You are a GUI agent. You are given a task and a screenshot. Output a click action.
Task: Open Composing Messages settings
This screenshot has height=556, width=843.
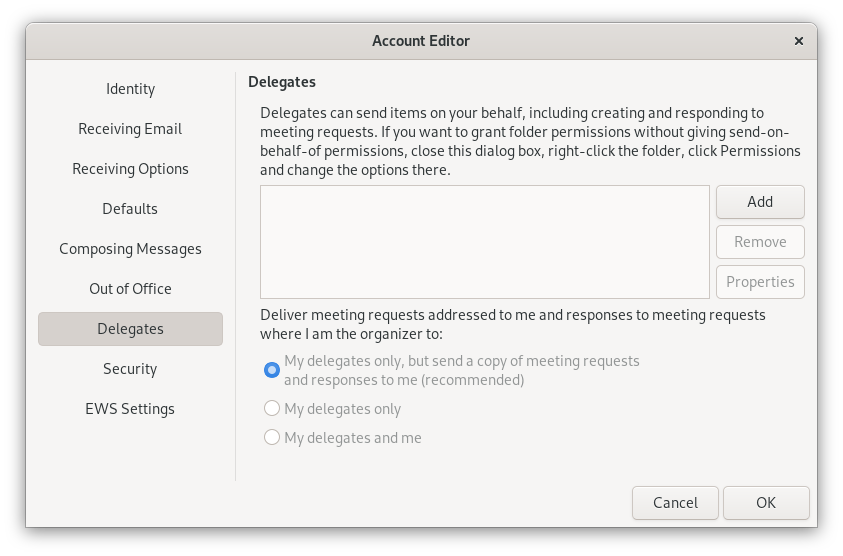click(130, 249)
